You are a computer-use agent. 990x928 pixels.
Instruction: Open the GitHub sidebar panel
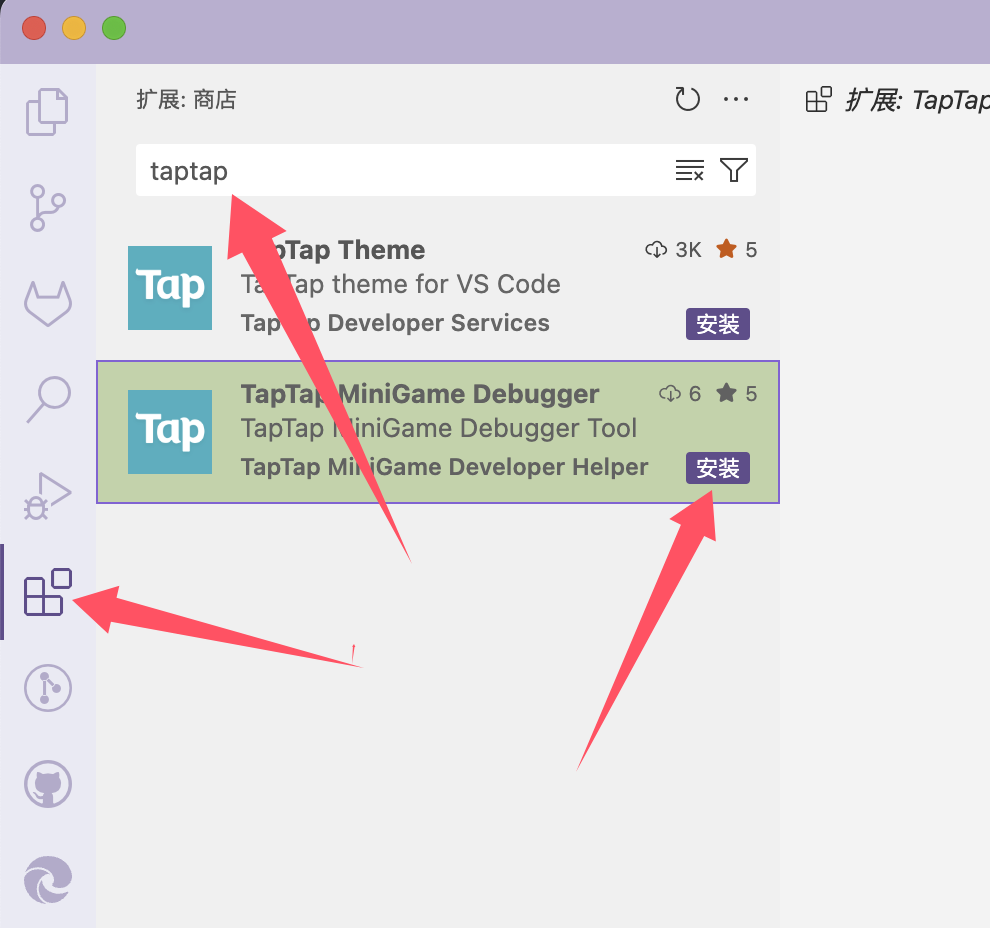tap(48, 784)
